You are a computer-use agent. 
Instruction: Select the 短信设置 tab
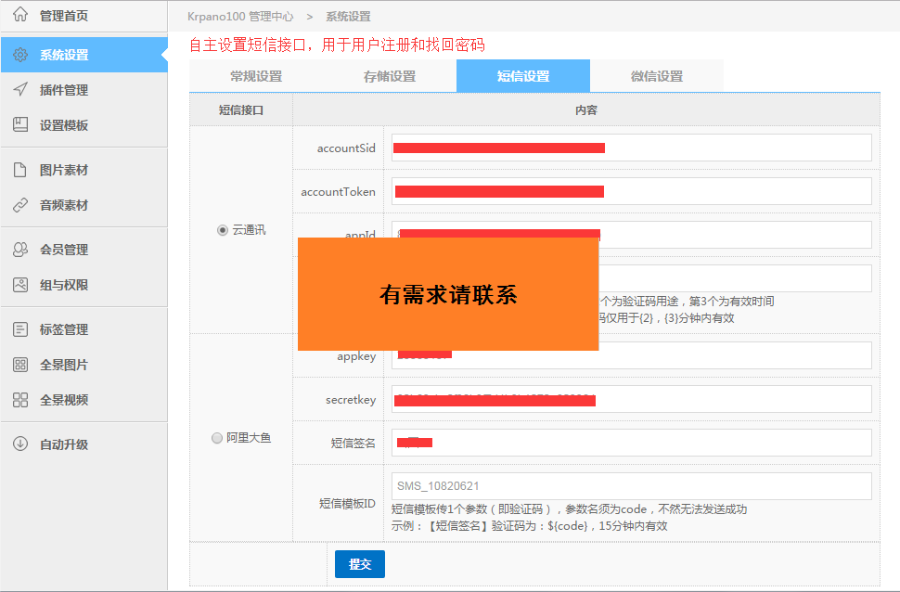tap(523, 75)
